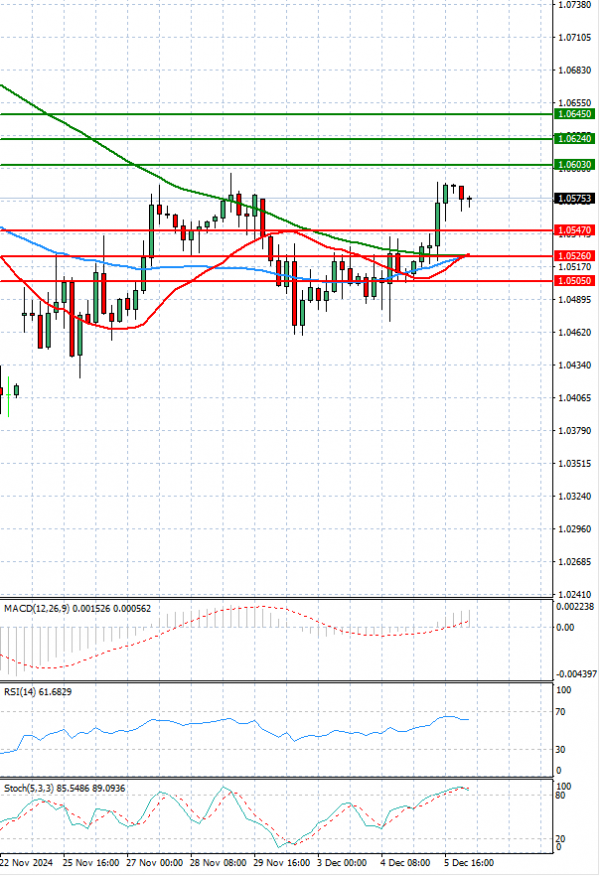Click the 1.07105 price scale value
Viewport: 600px width, 876px height.
click(x=575, y=37)
